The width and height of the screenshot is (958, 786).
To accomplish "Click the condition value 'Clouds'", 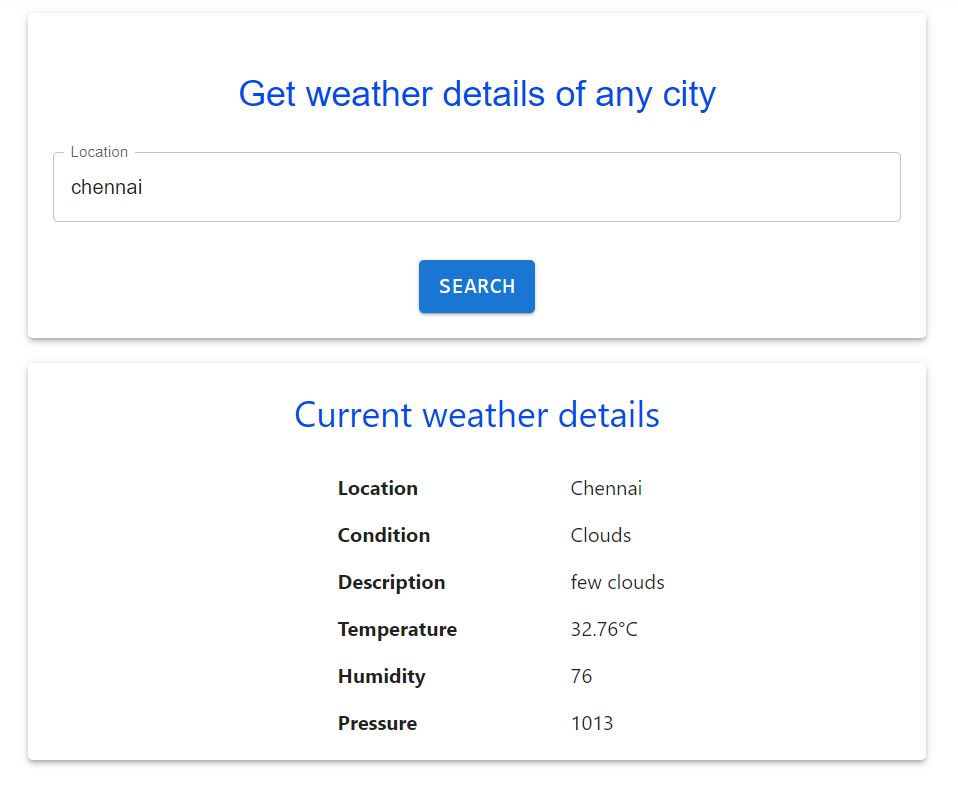I will [x=600, y=535].
